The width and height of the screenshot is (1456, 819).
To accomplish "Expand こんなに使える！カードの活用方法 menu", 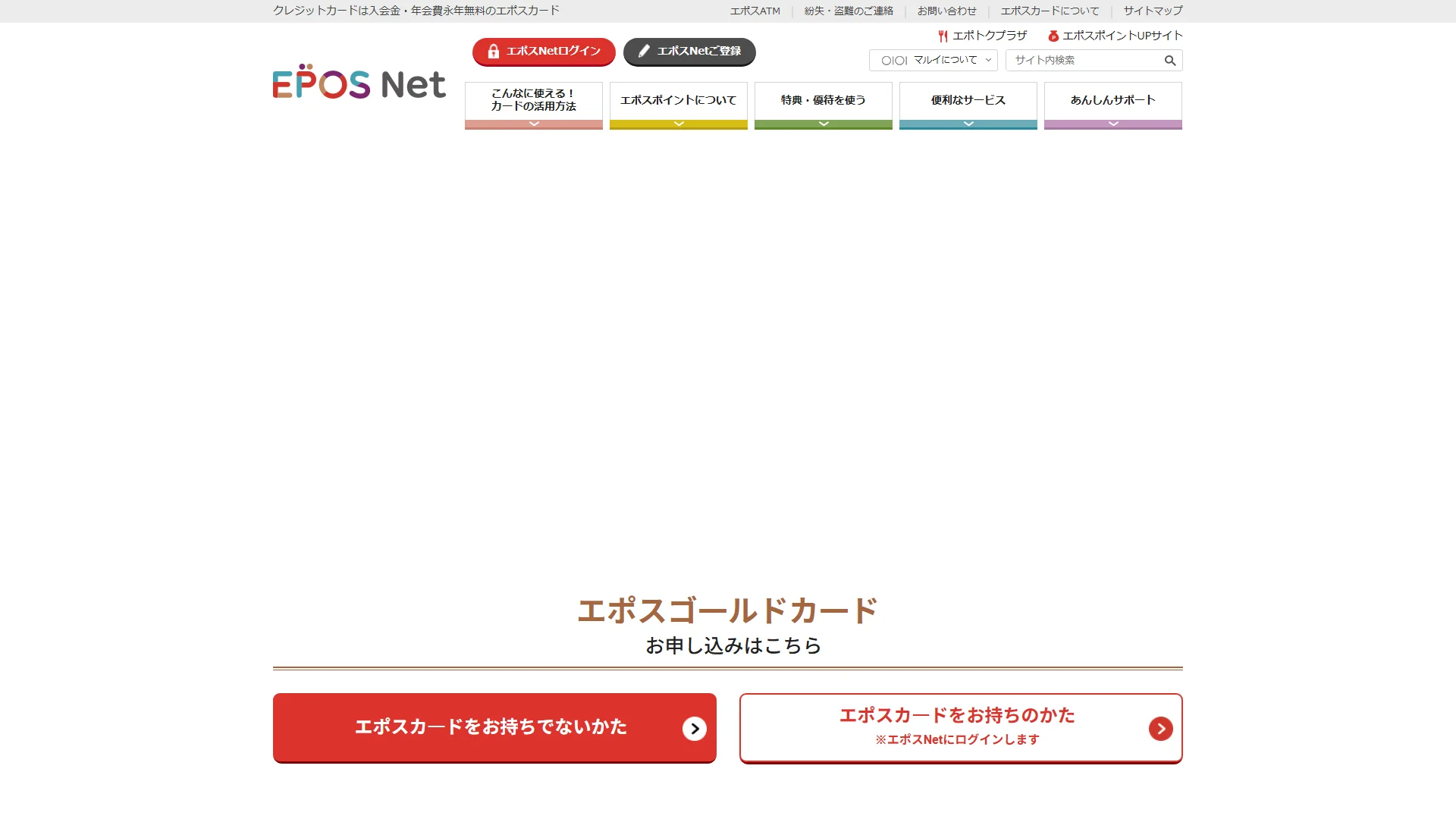I will click(534, 105).
